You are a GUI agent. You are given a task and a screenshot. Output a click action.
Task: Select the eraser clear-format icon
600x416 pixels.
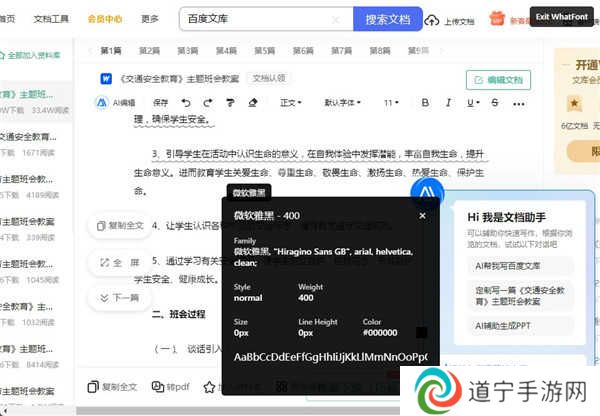point(253,103)
